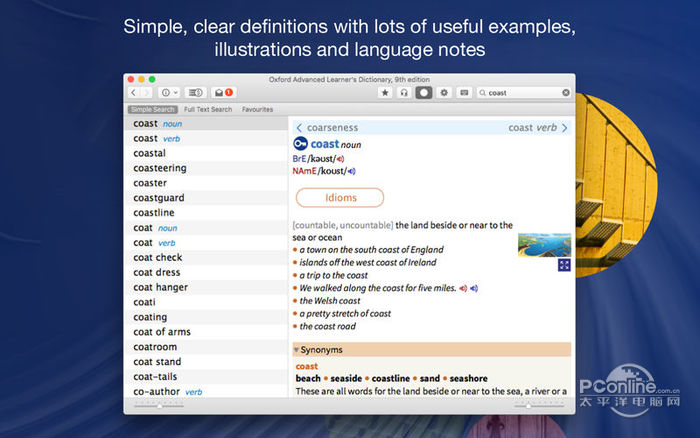Add entry to favourites with star icon
Image resolution: width=700 pixels, height=438 pixels.
tap(385, 92)
